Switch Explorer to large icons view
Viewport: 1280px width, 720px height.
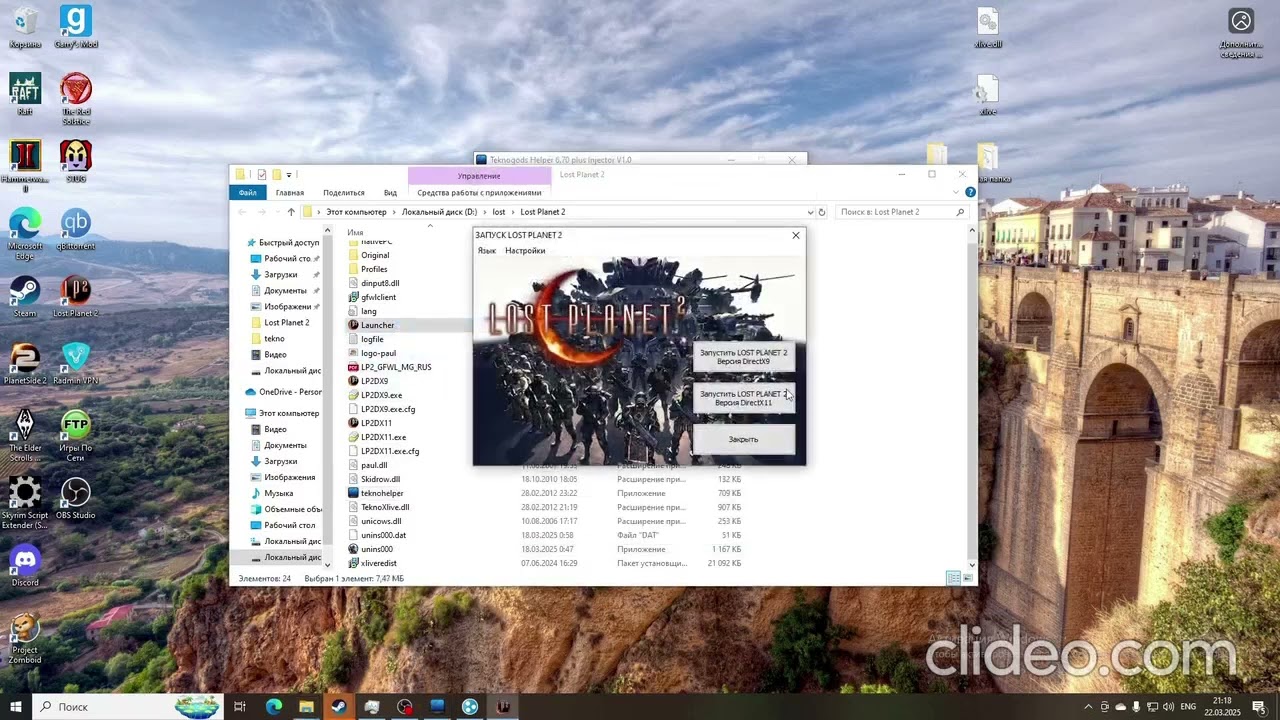966,578
